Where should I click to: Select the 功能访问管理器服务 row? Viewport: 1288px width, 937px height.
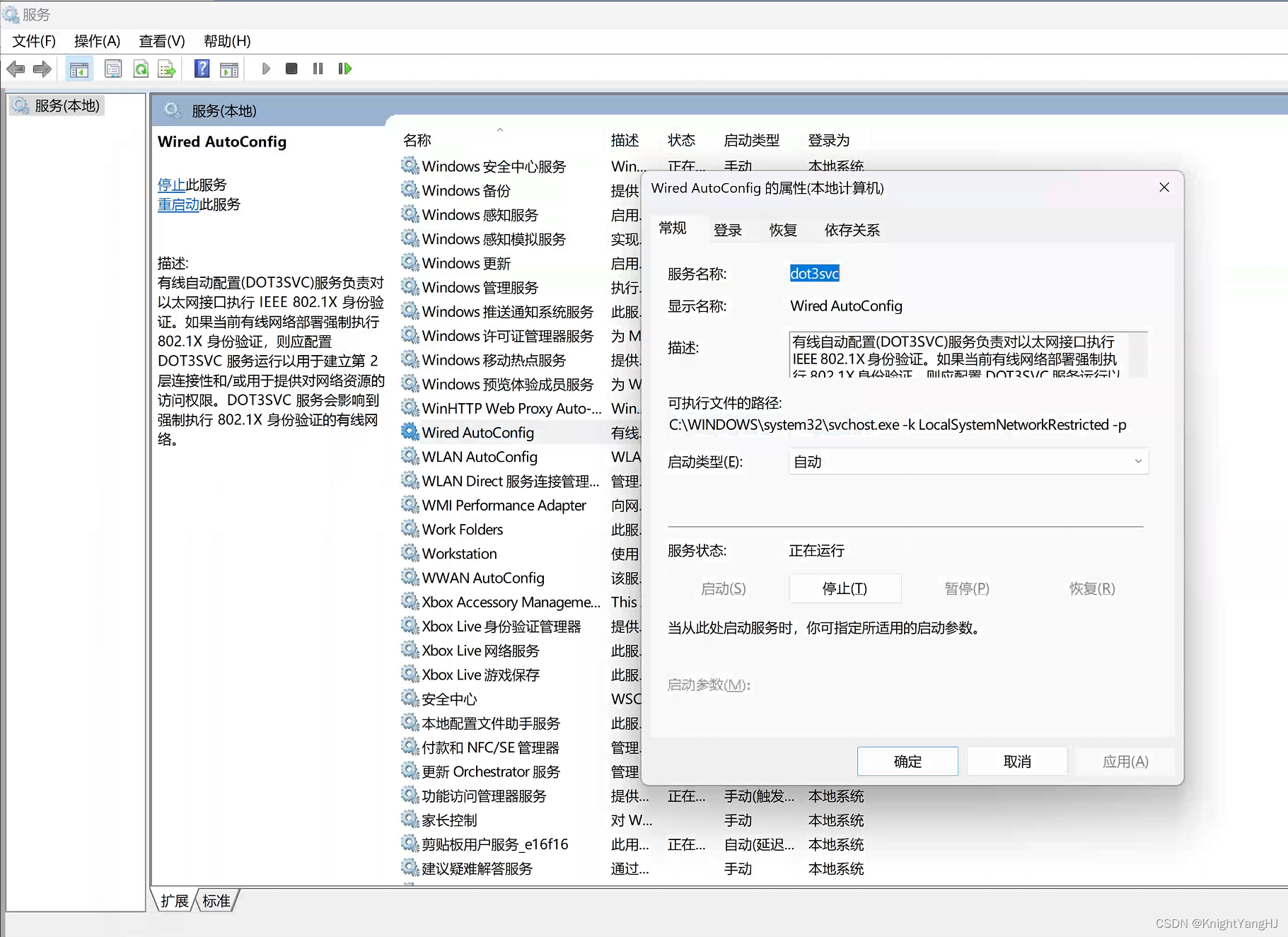pyautogui.click(x=484, y=796)
